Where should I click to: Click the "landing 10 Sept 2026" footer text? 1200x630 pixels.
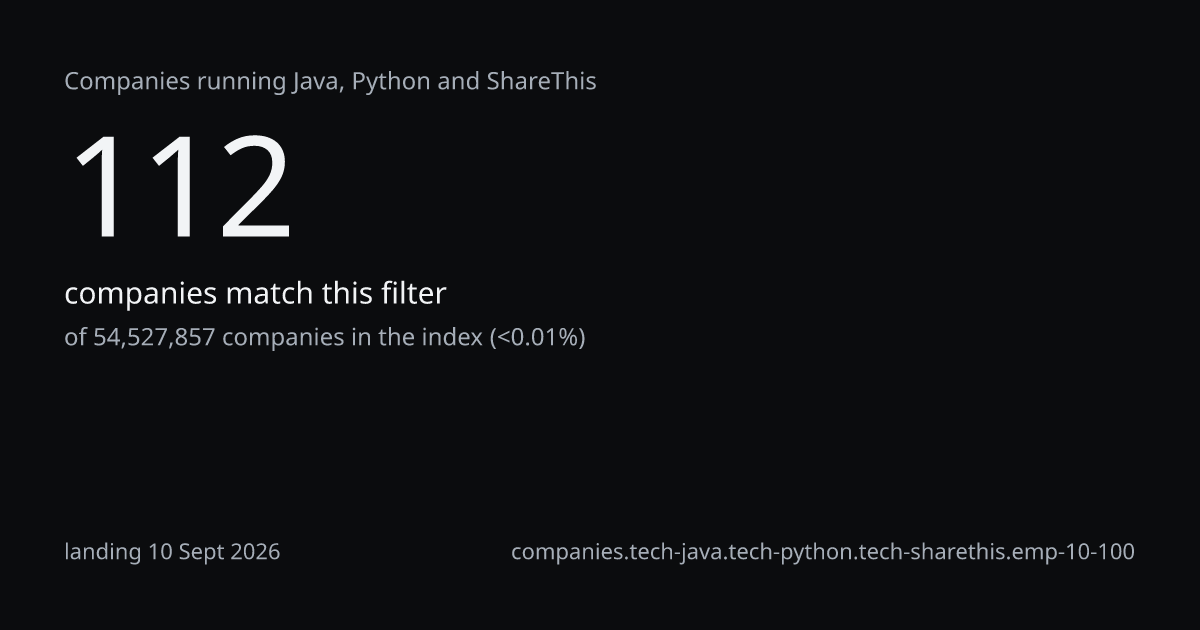click(173, 551)
